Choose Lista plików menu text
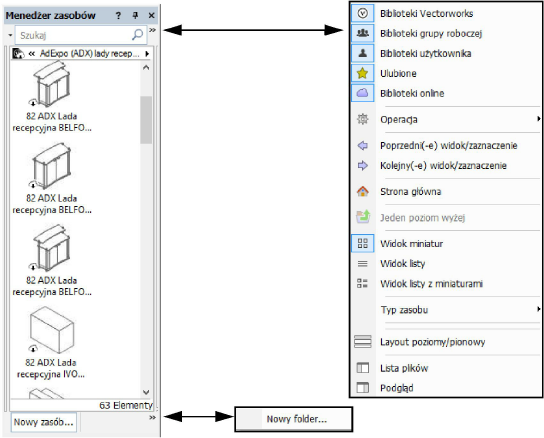Image resolution: width=544 pixels, height=438 pixels. pos(404,368)
